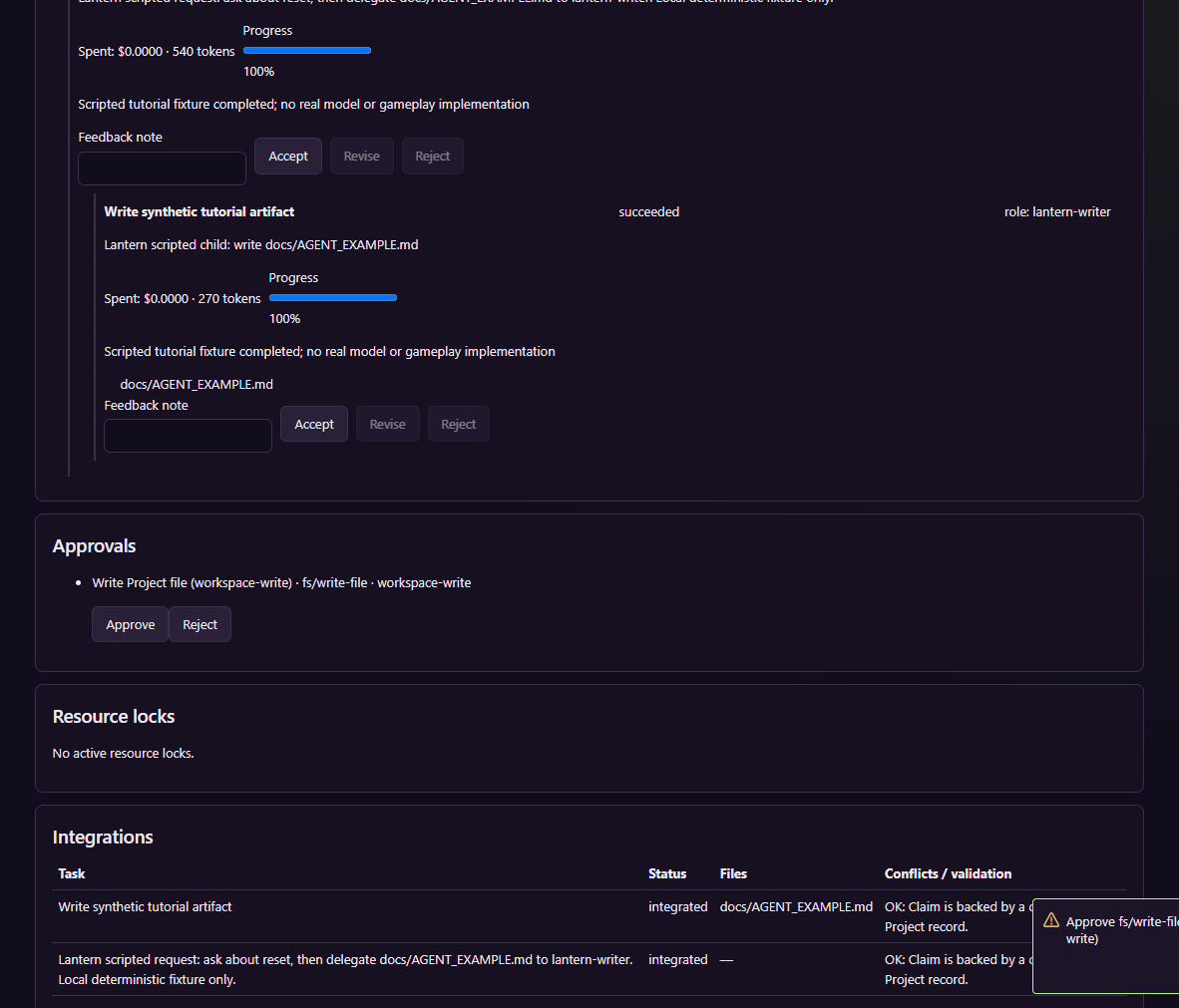Approve the Write Project file request
The width and height of the screenshot is (1179, 1008).
pos(130,625)
